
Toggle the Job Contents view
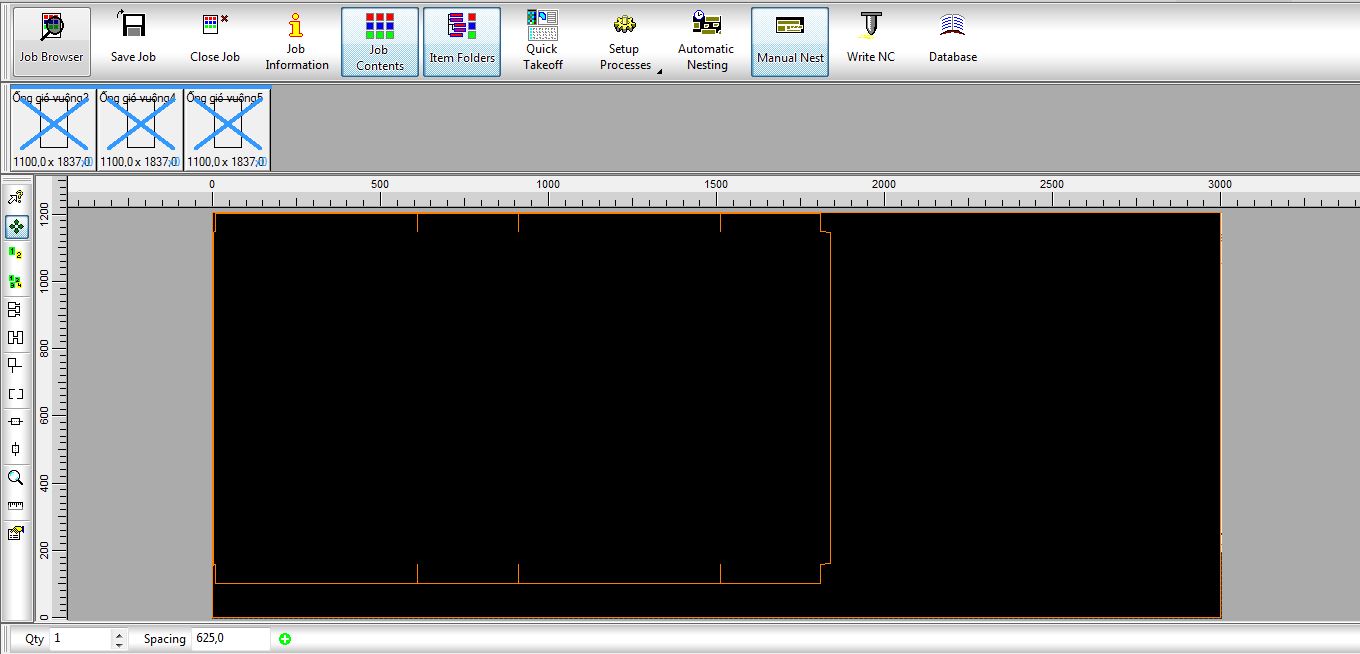(379, 41)
